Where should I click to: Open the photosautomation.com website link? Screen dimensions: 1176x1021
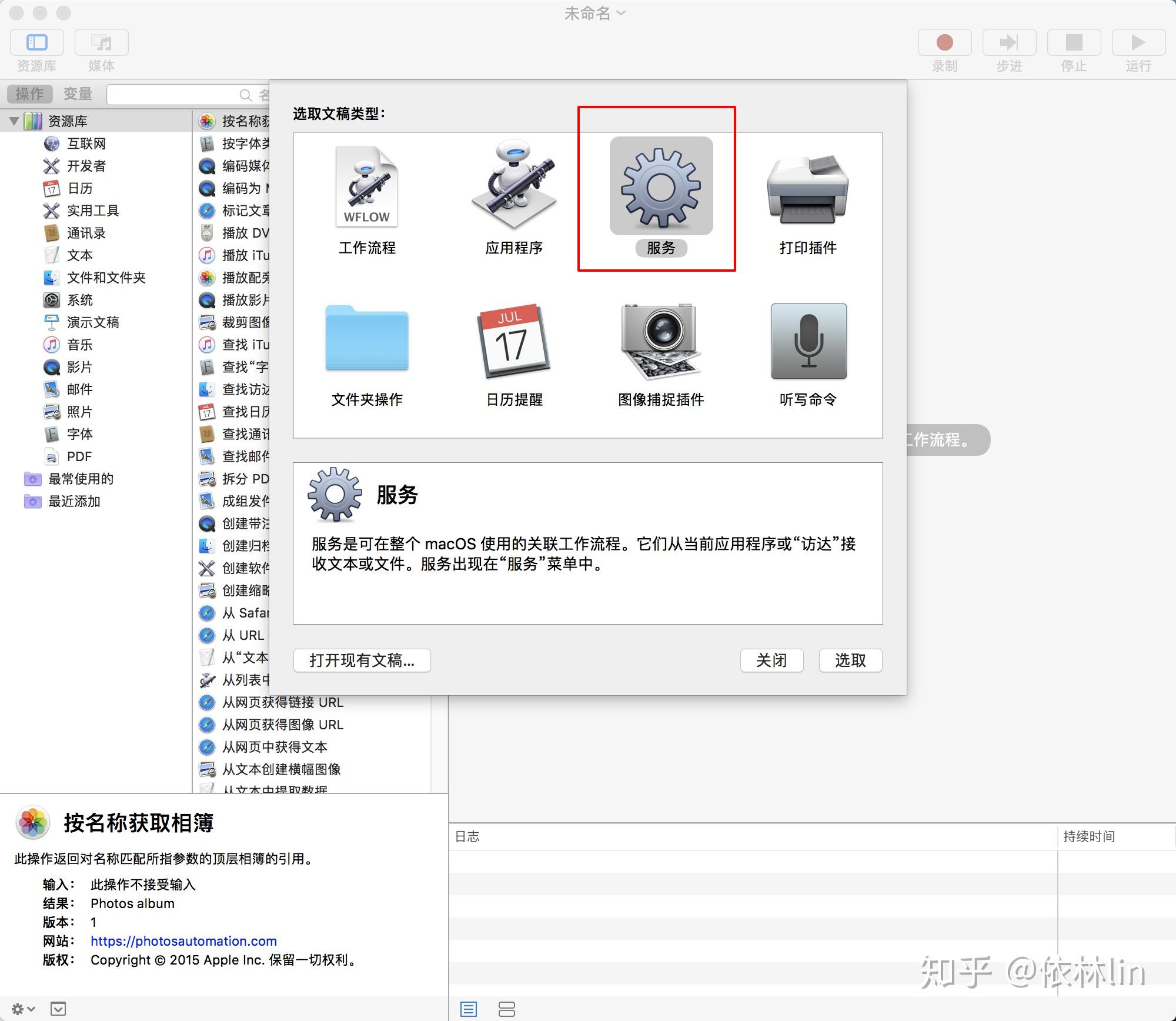point(182,941)
